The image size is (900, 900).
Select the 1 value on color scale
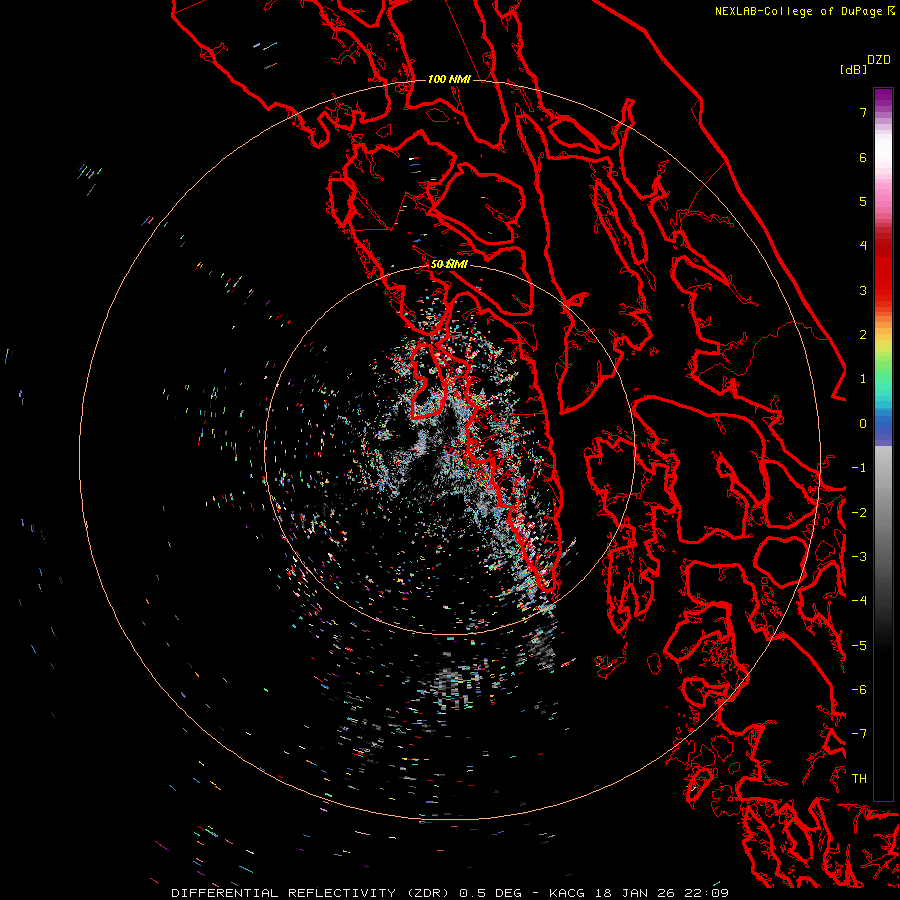click(863, 379)
